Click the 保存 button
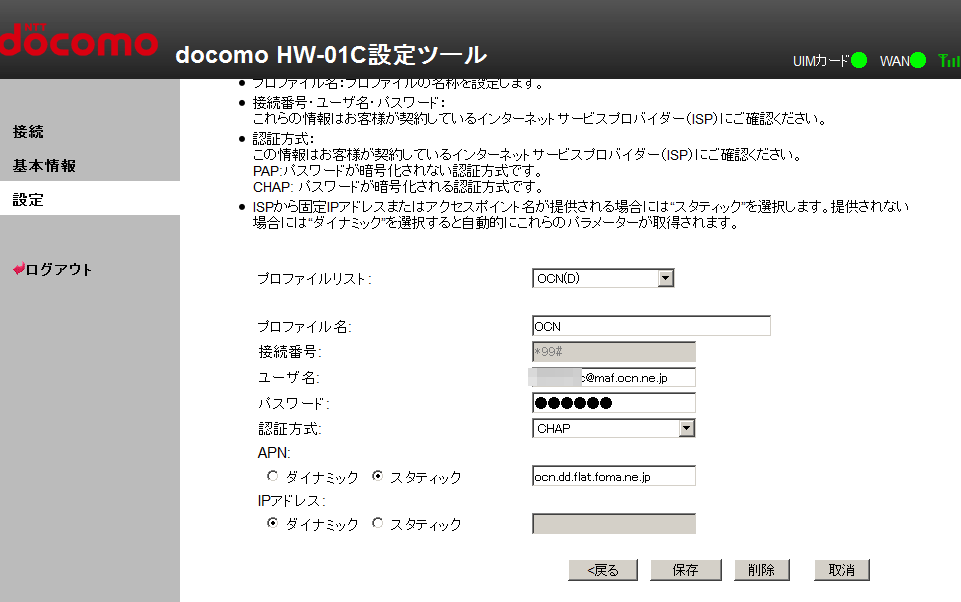This screenshot has height=602, width=961. [686, 570]
